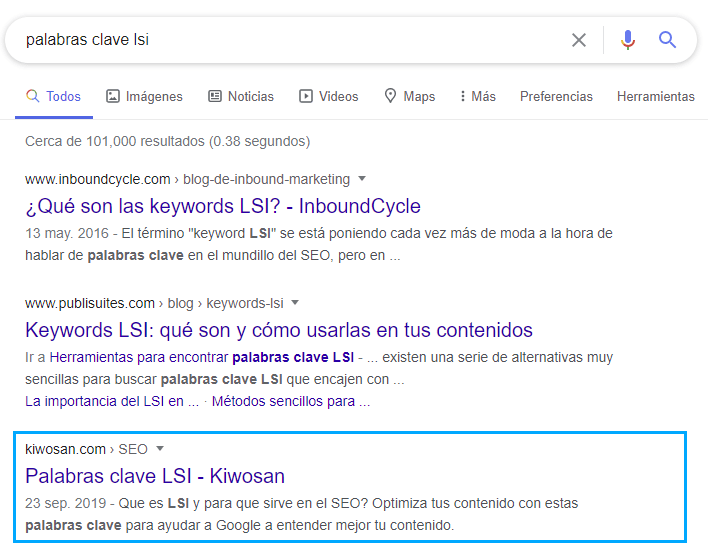Click the kiwosan.com › SEO breadcrumb

[x=86, y=449]
